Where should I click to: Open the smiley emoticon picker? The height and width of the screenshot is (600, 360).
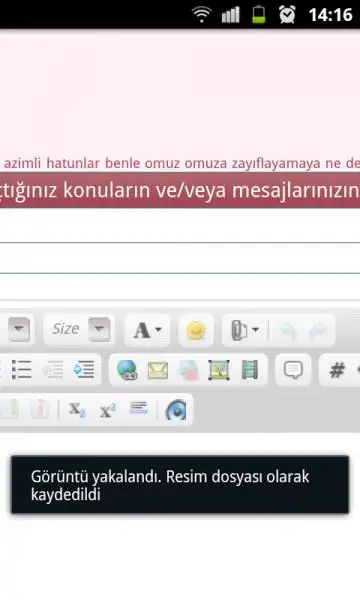(x=196, y=330)
